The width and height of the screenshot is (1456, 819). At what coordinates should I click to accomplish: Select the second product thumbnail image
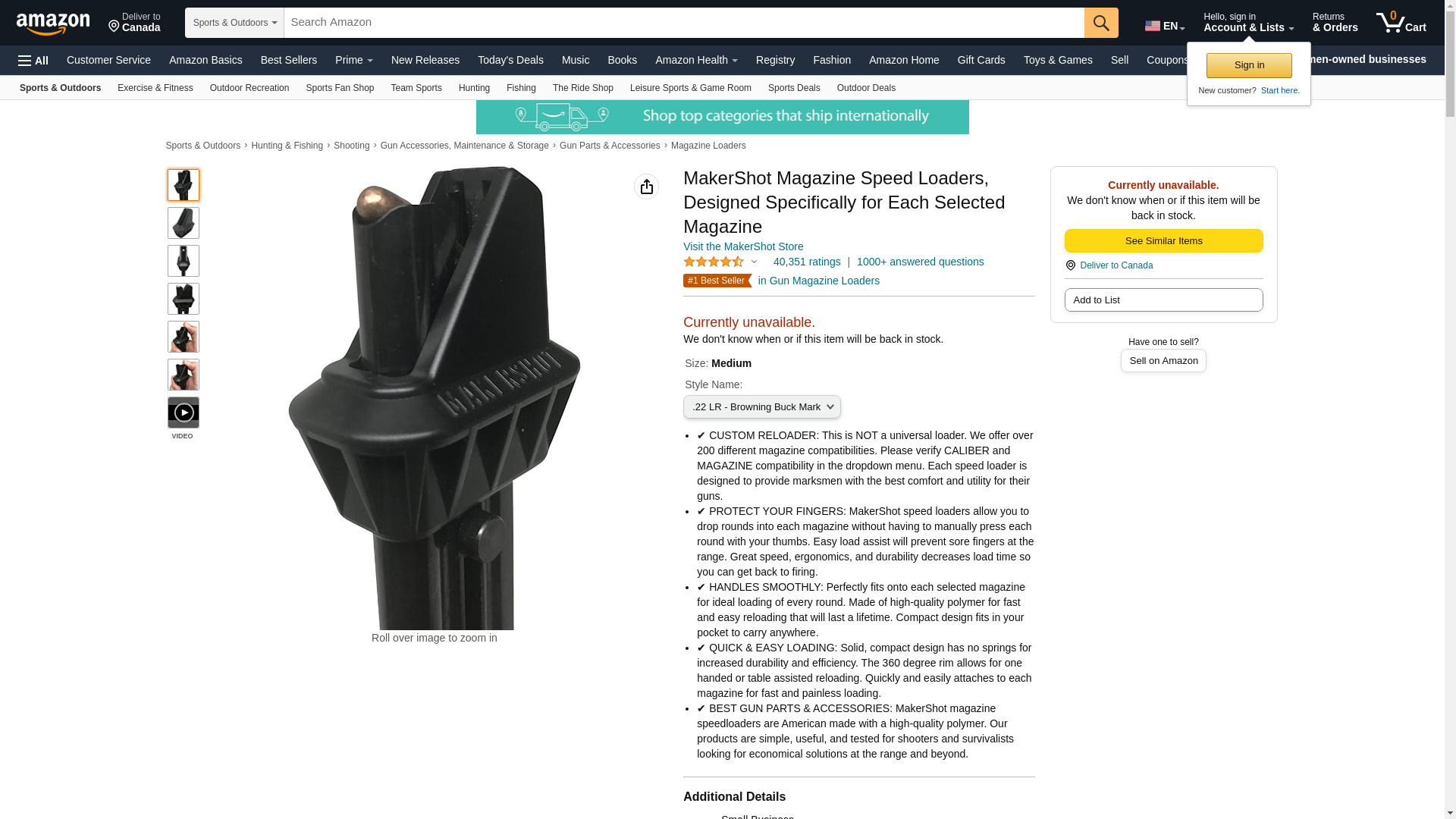pyautogui.click(x=184, y=223)
